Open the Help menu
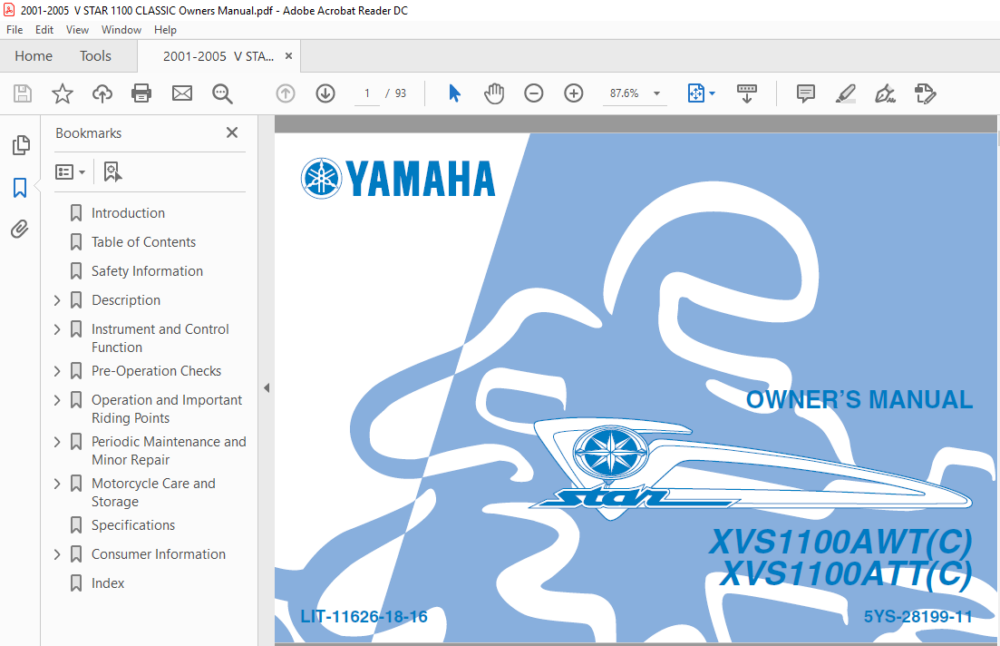This screenshot has height=646, width=1000. pos(165,30)
